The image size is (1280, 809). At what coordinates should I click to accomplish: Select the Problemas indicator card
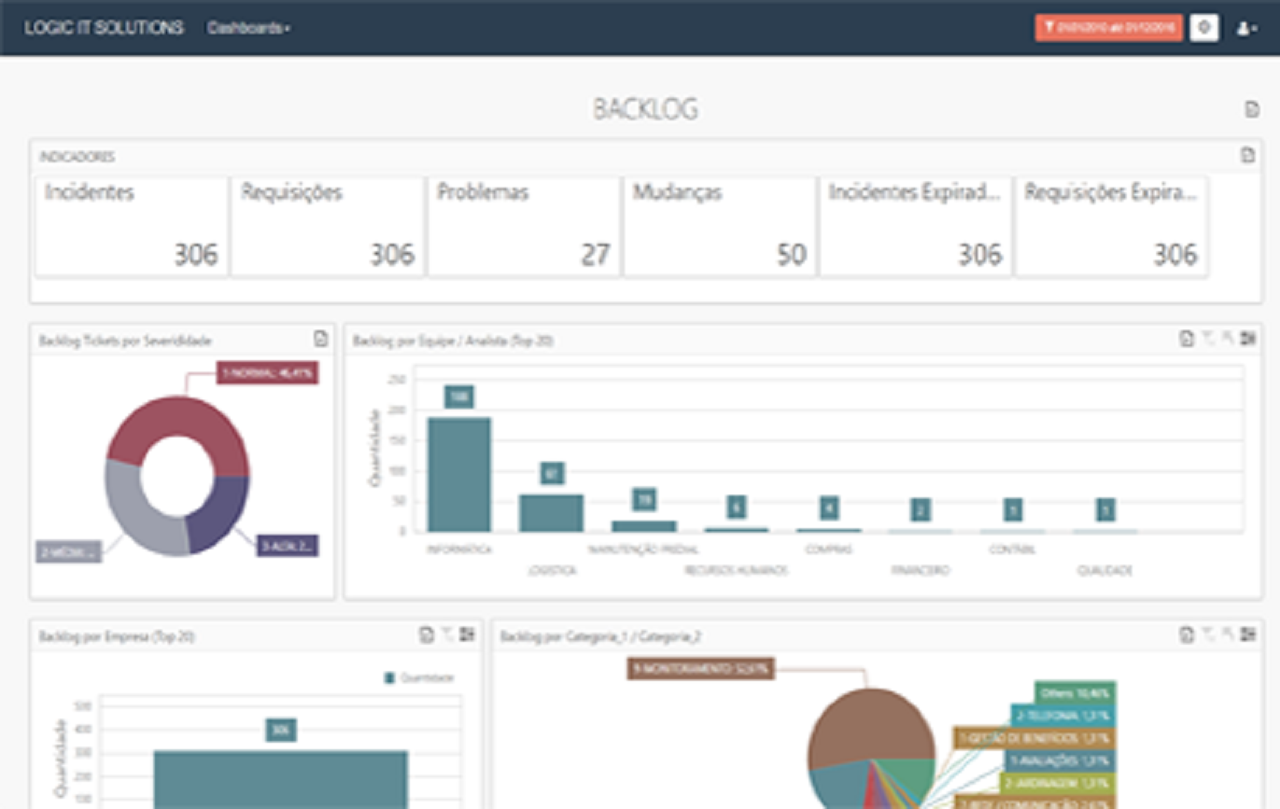524,226
